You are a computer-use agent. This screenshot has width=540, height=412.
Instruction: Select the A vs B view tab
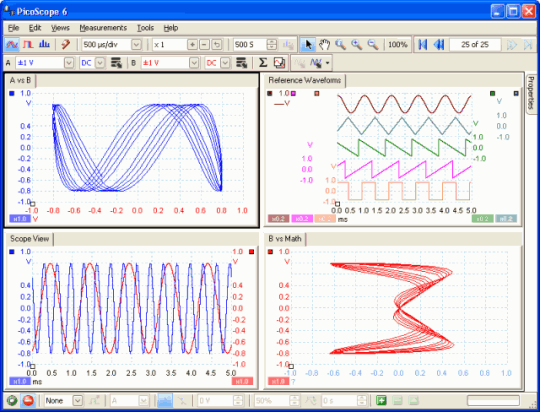(20, 80)
